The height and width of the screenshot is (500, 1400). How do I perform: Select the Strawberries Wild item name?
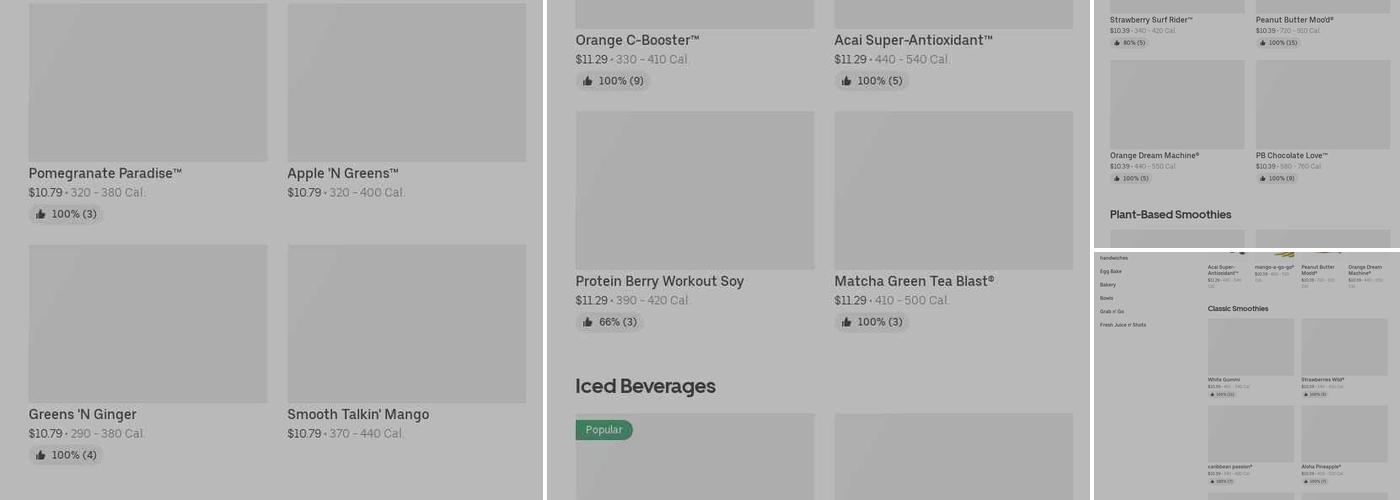pyautogui.click(x=1322, y=380)
